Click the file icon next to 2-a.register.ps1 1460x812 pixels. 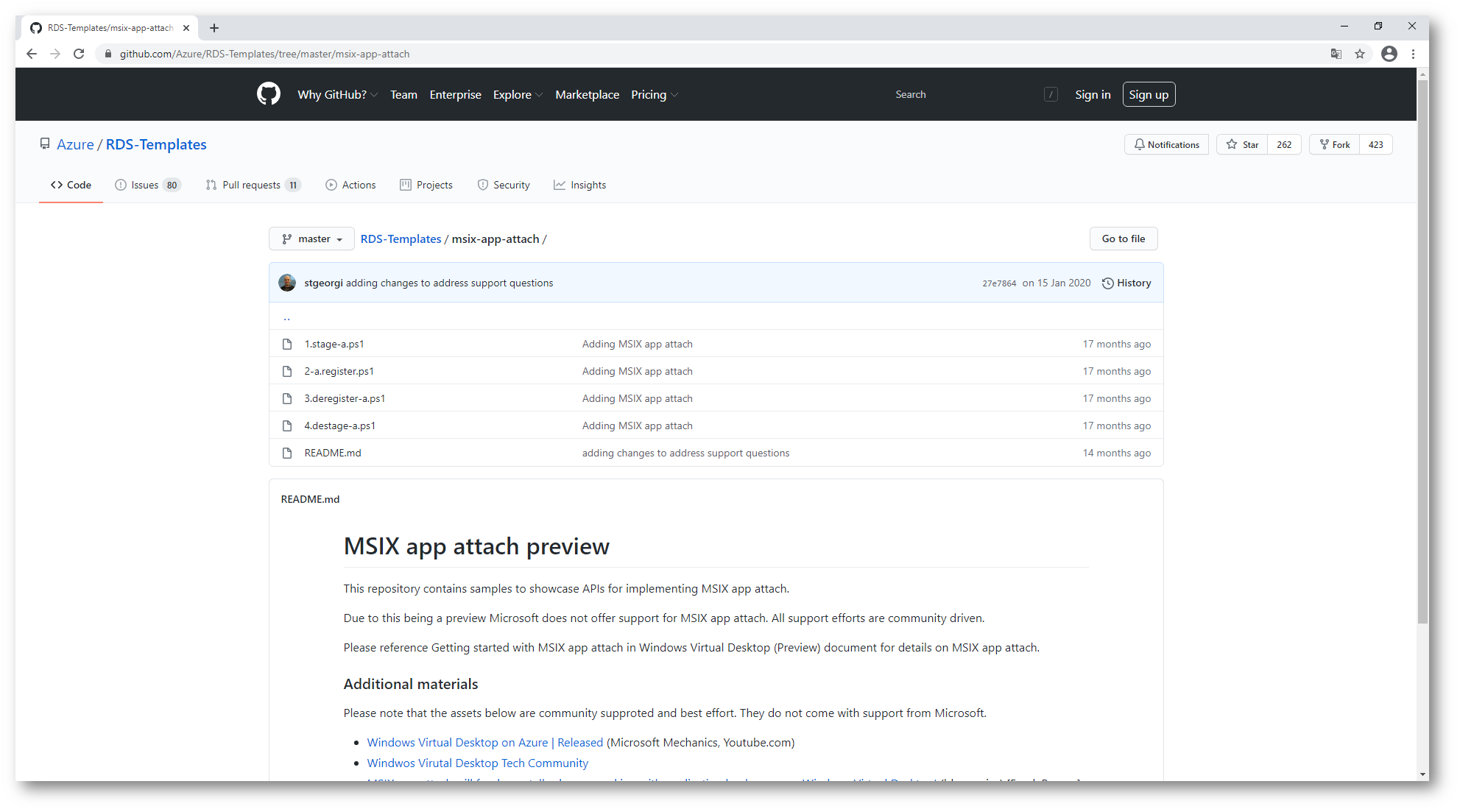pyautogui.click(x=287, y=371)
